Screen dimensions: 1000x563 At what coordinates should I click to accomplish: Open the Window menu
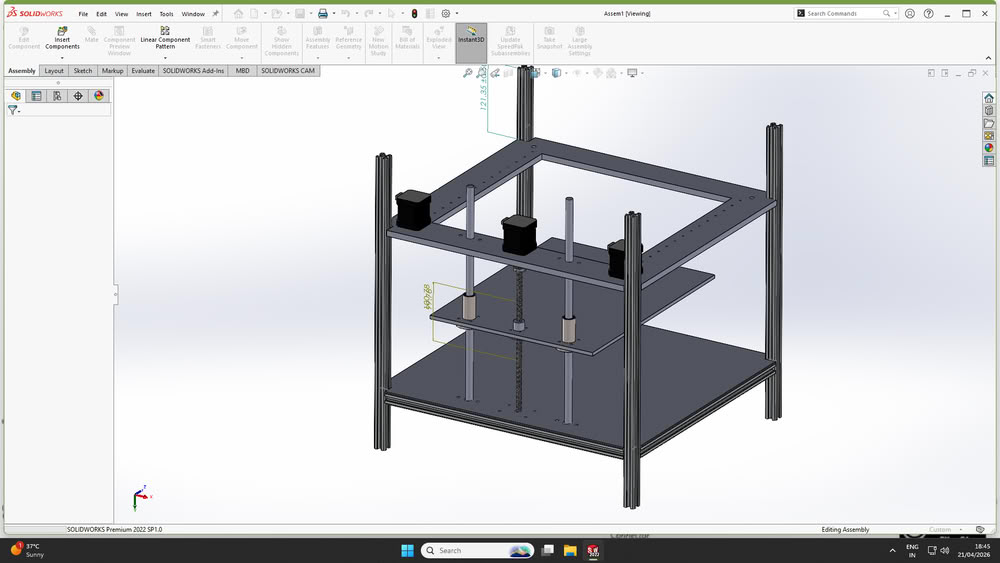pyautogui.click(x=193, y=14)
